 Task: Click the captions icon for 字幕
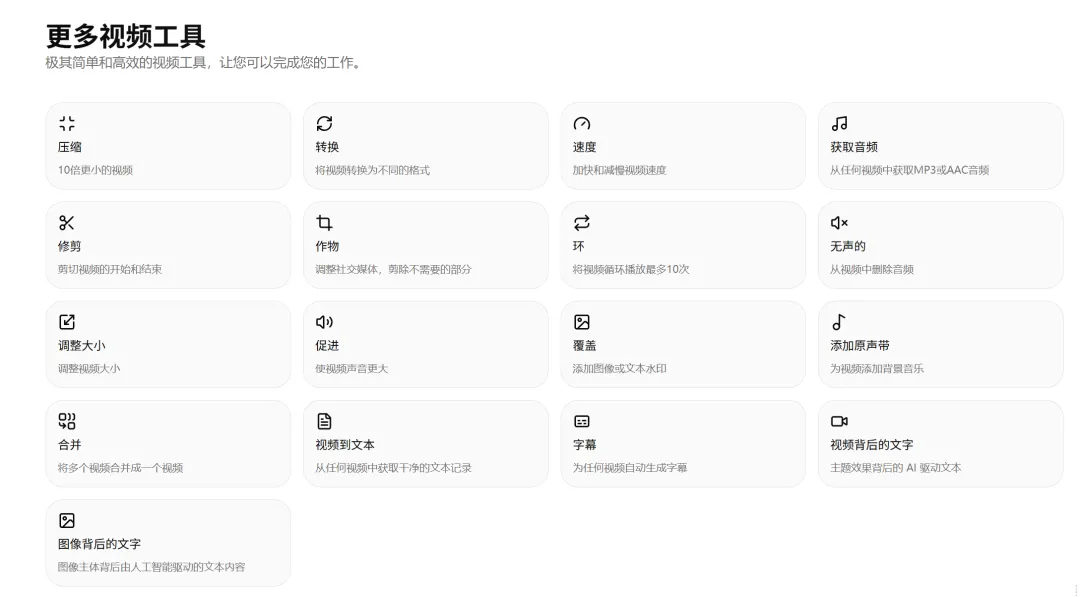click(x=582, y=421)
